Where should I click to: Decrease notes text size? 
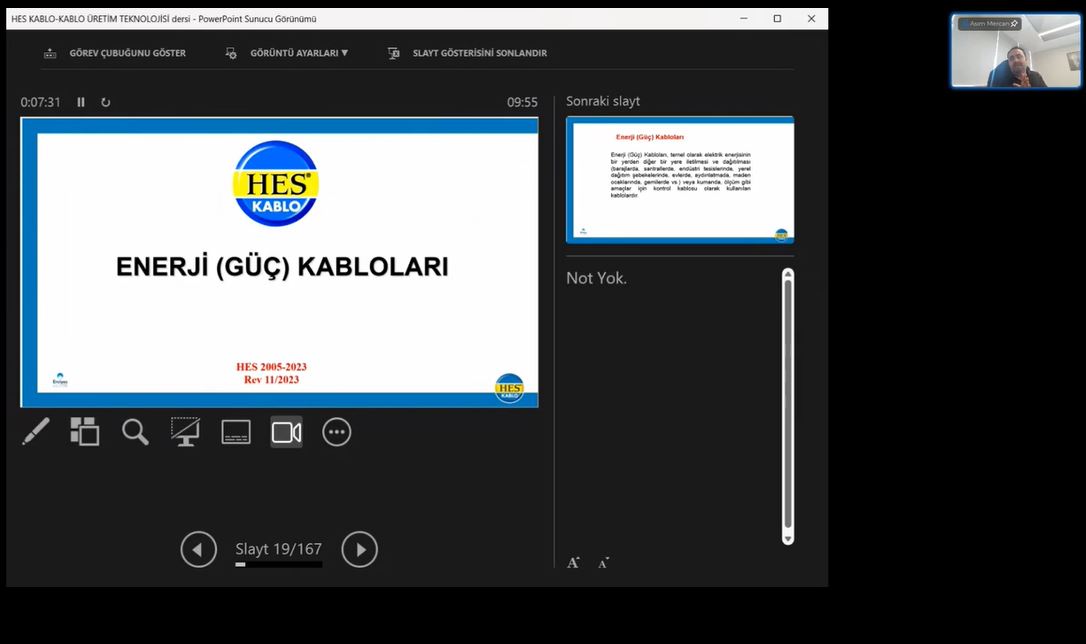coord(603,563)
